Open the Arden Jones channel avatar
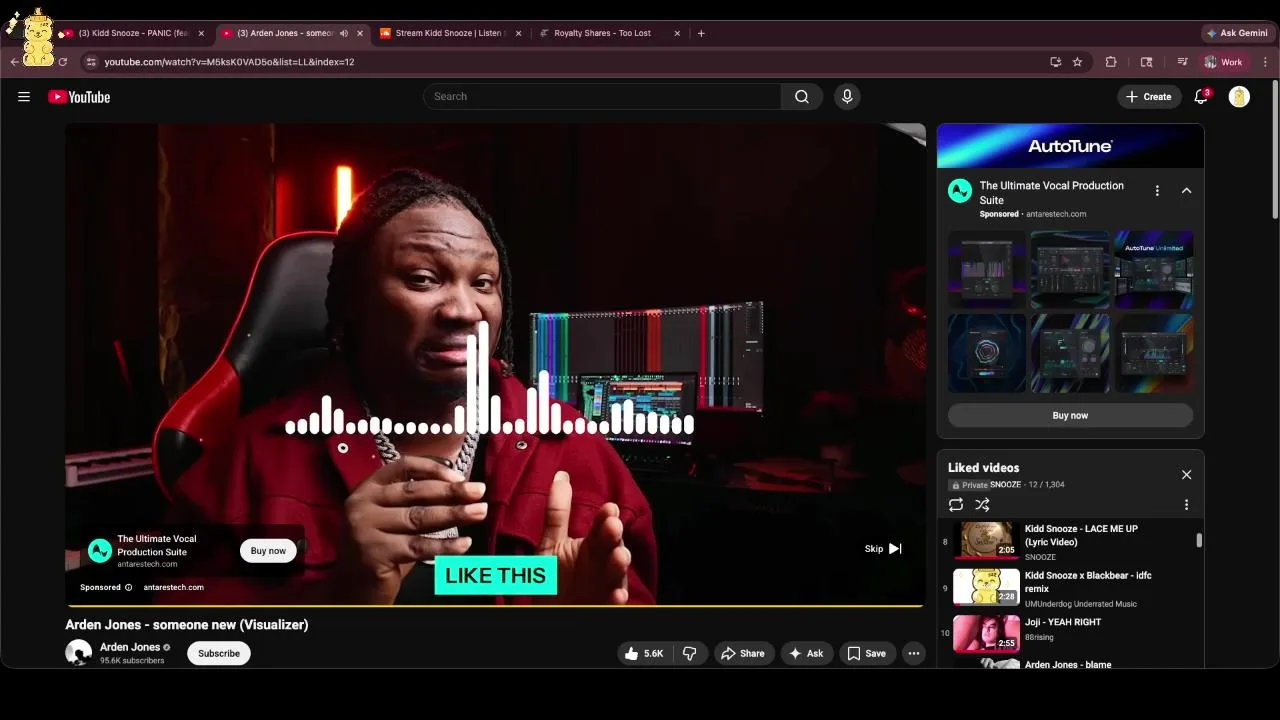The image size is (1280, 720). point(79,654)
